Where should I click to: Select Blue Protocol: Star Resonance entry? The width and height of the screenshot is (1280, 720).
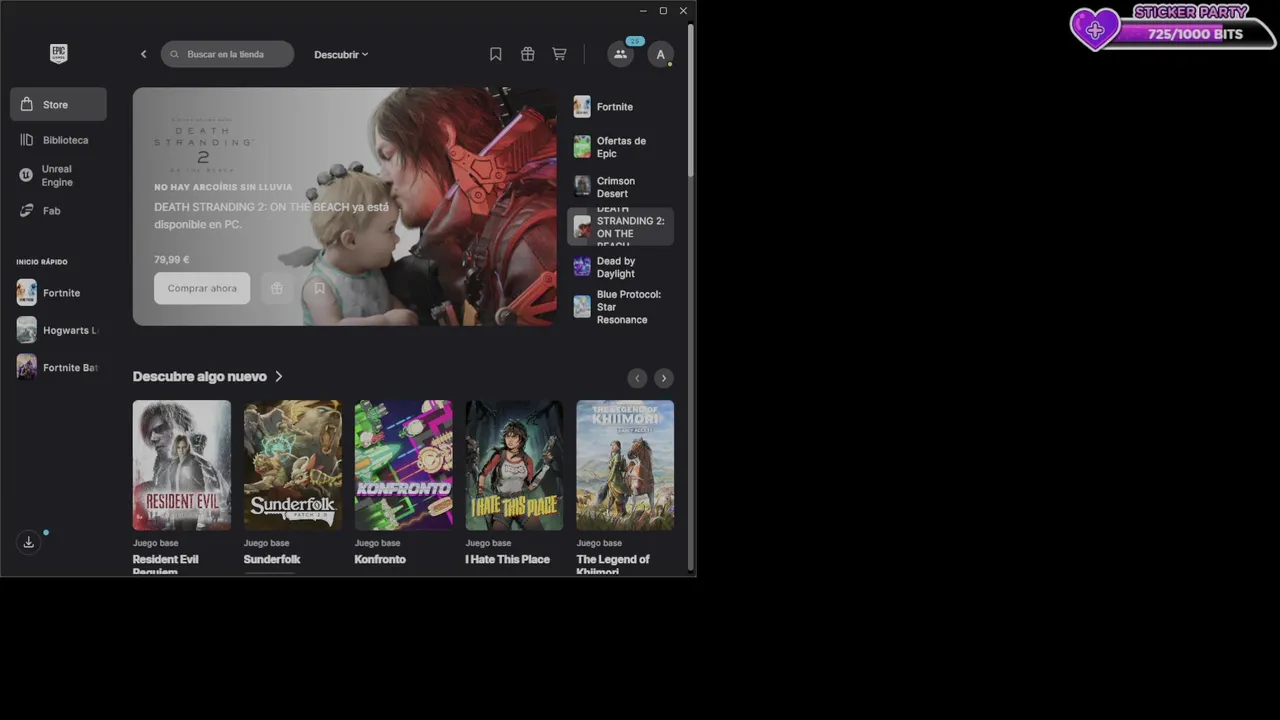point(620,307)
